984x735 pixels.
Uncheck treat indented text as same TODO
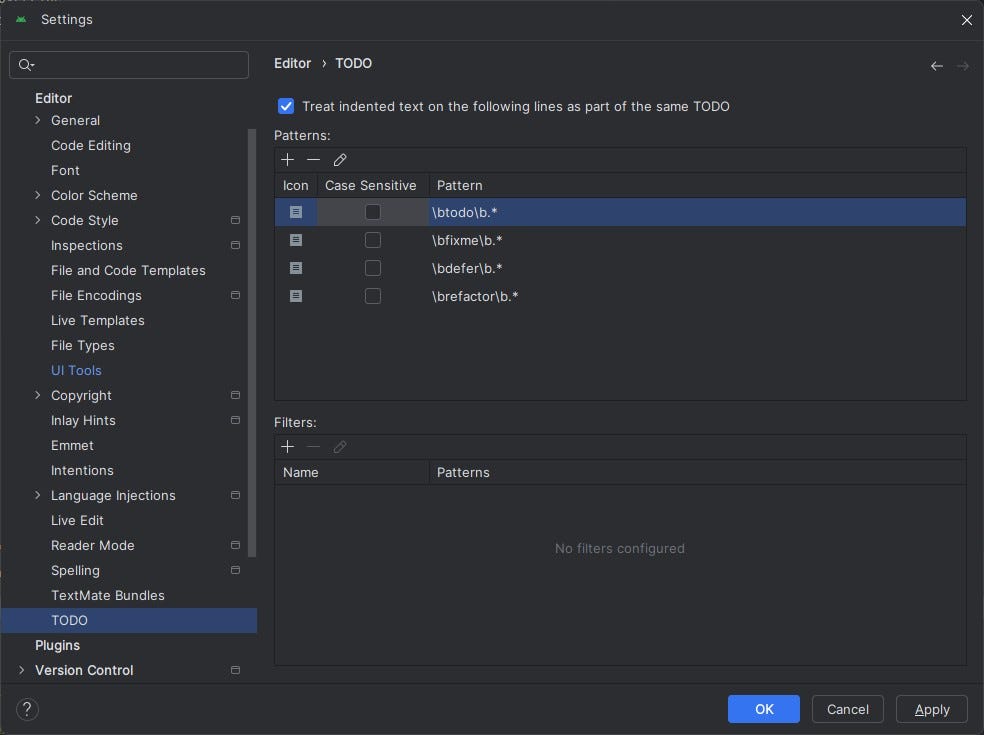(x=286, y=106)
